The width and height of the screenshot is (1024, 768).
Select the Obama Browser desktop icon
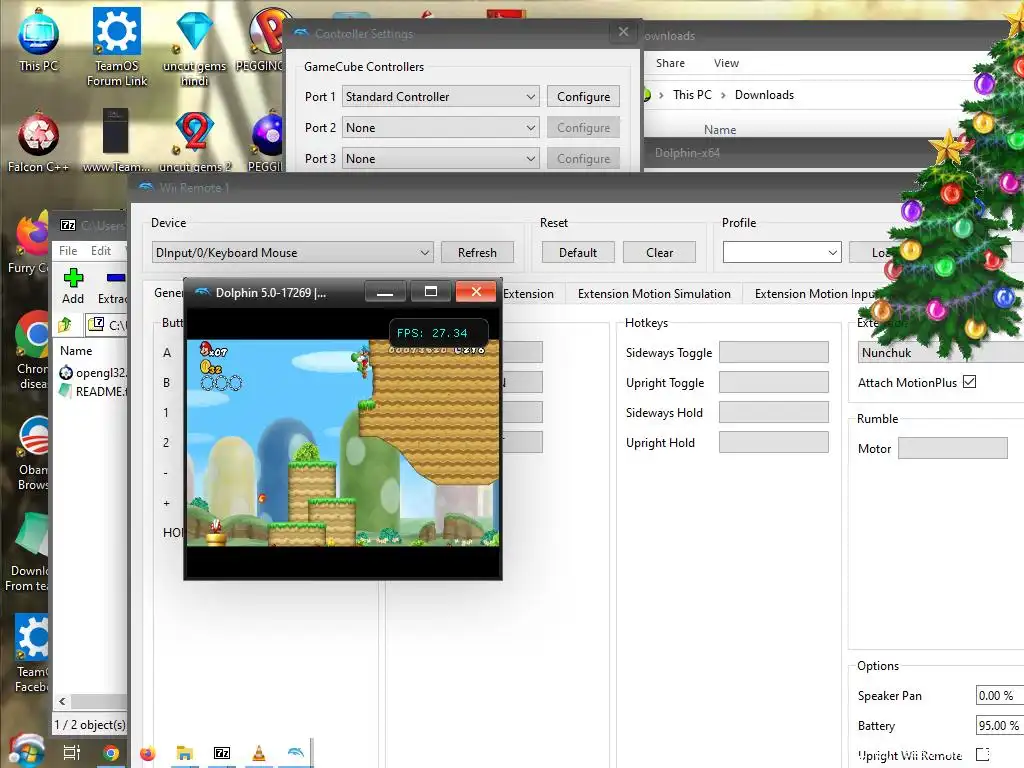coord(33,453)
